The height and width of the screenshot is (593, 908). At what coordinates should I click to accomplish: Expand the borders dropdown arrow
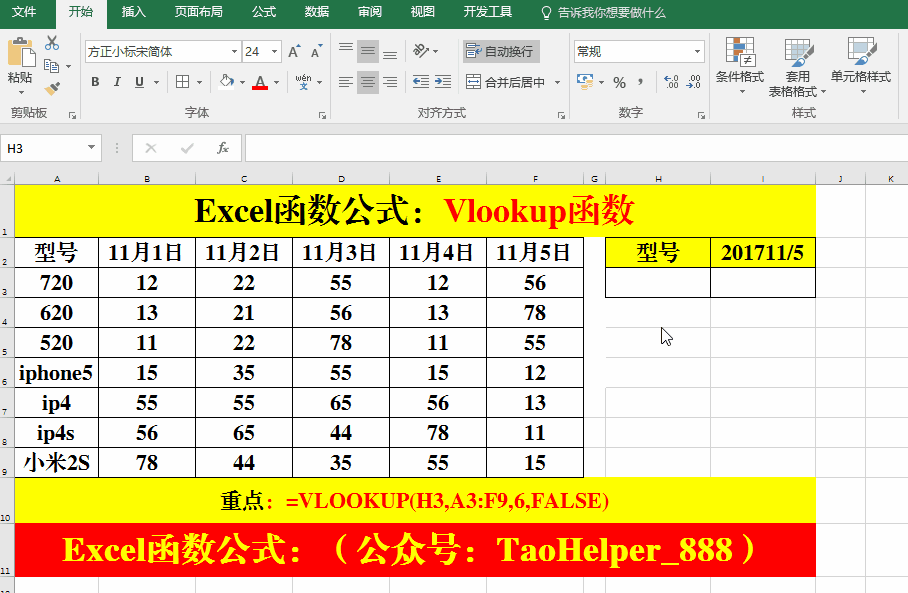pyautogui.click(x=199, y=82)
